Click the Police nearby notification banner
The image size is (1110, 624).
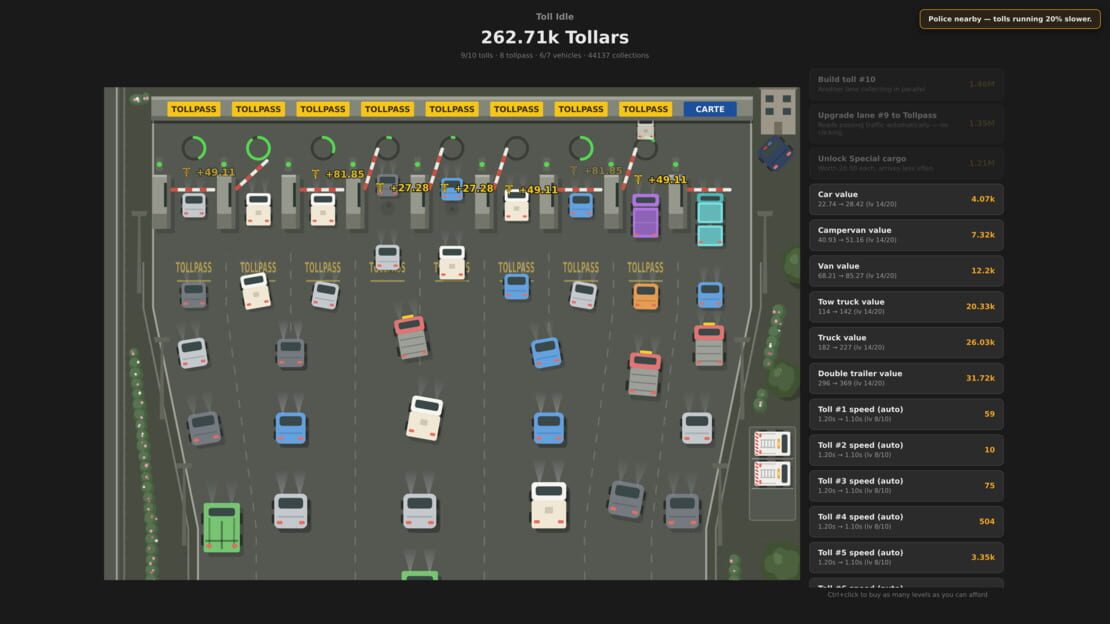pos(1009,19)
